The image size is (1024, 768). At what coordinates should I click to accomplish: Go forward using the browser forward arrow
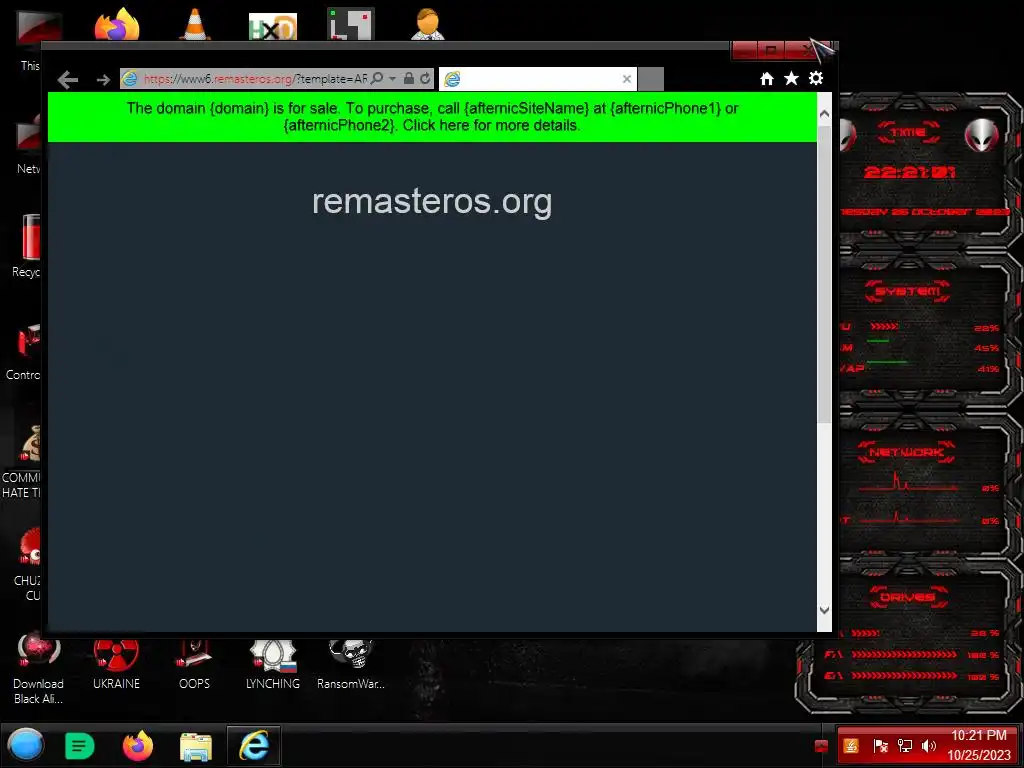click(103, 80)
